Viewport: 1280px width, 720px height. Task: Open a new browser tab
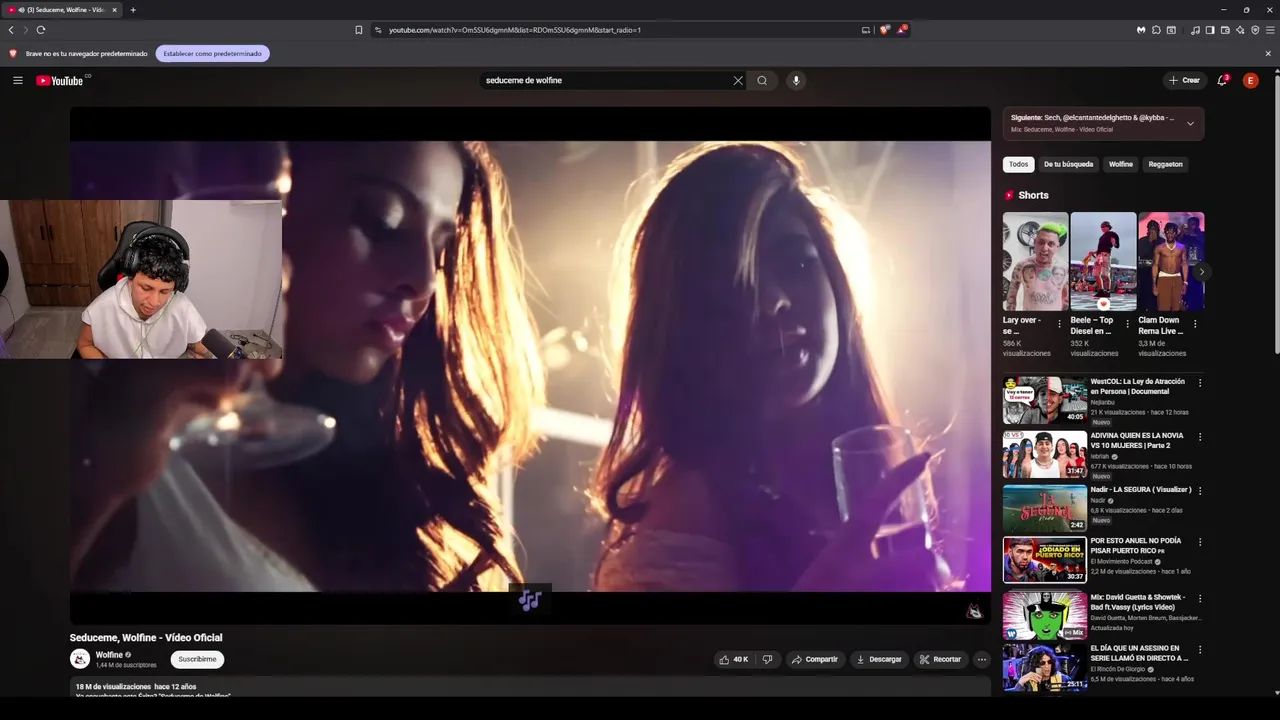[132, 10]
